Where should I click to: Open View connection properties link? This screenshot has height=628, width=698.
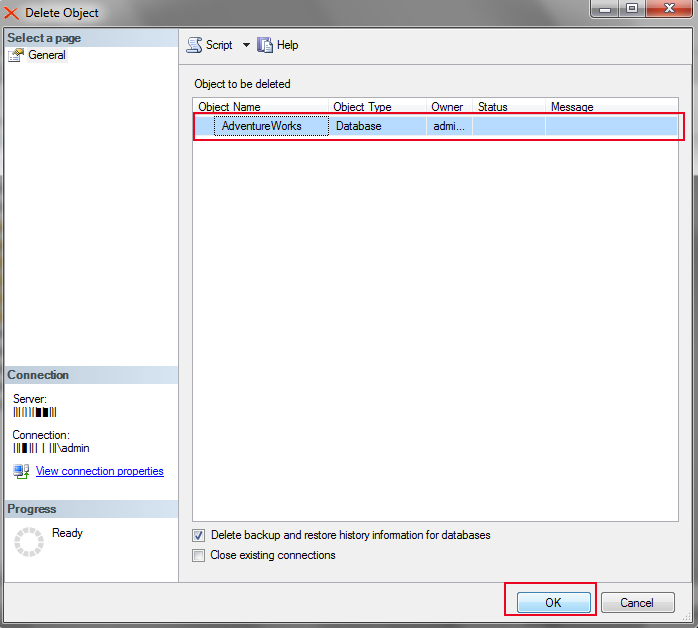[x=99, y=471]
